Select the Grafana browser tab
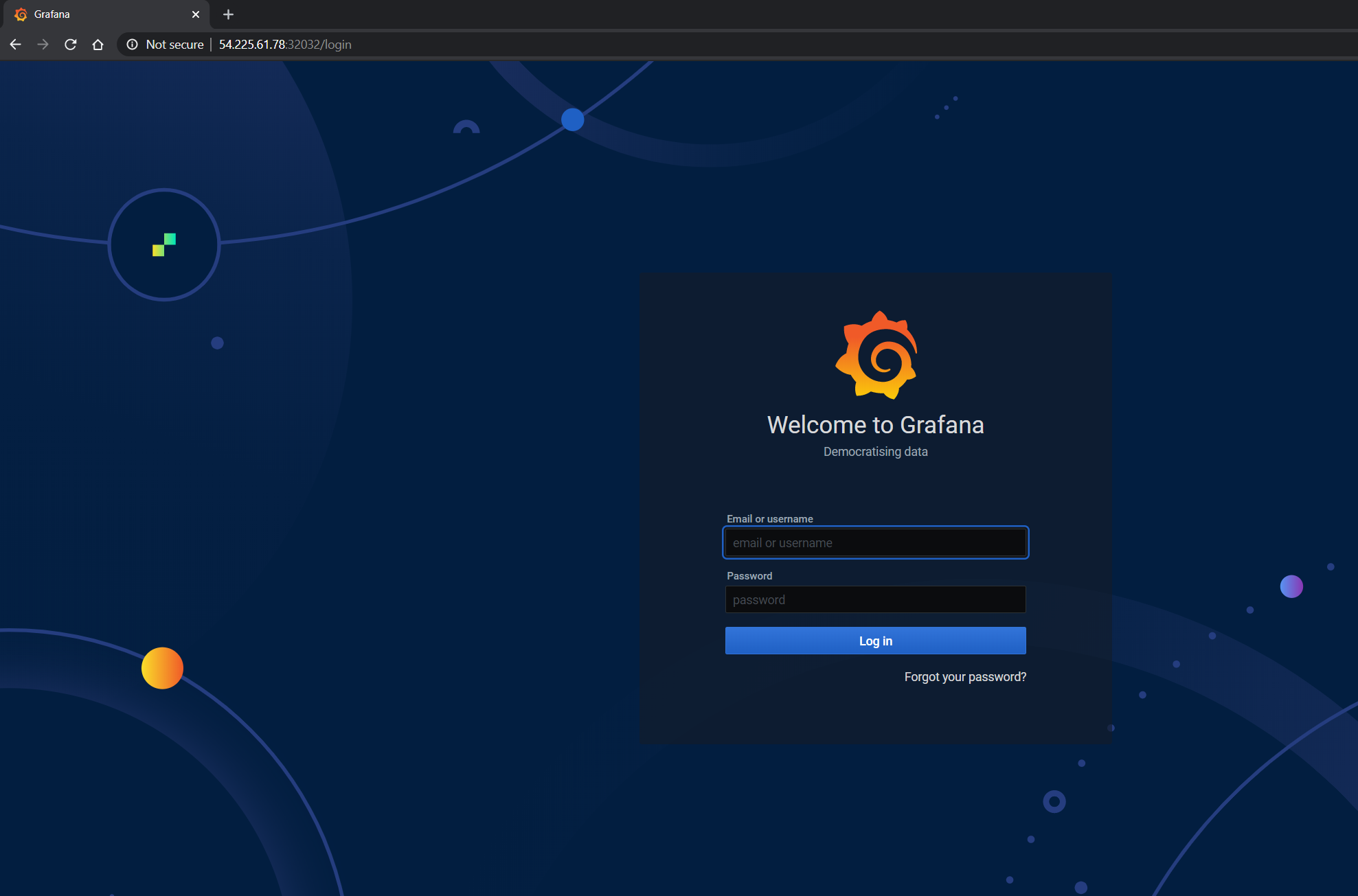The width and height of the screenshot is (1358, 896). (x=103, y=14)
